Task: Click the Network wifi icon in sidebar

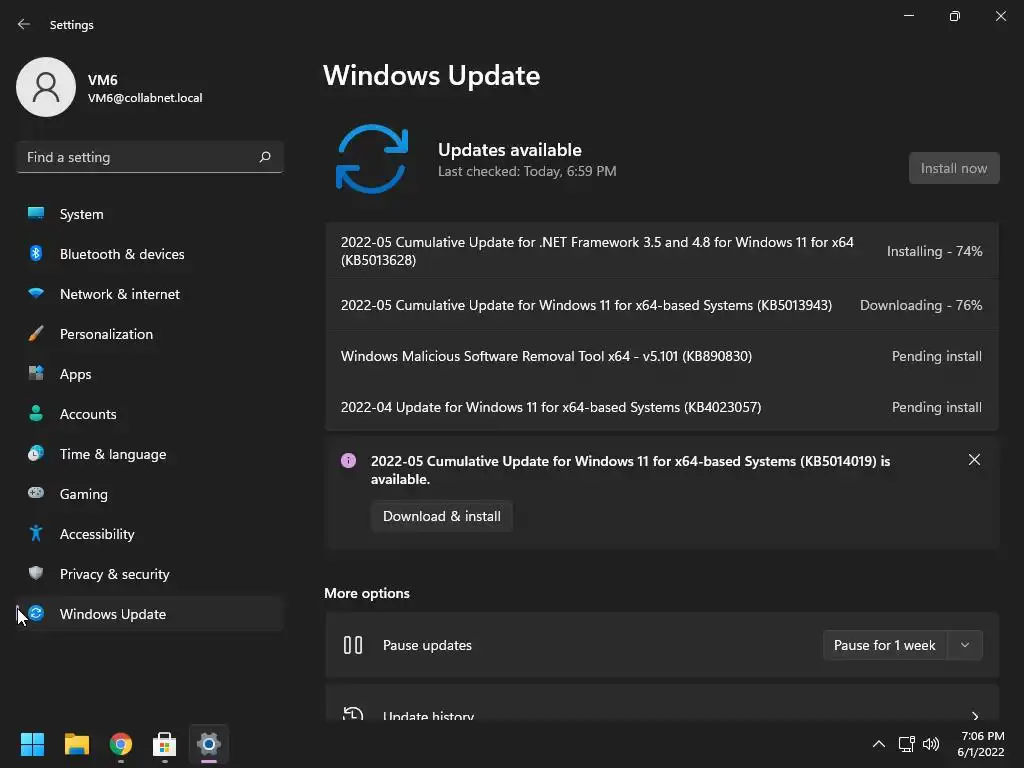Action: [36, 293]
